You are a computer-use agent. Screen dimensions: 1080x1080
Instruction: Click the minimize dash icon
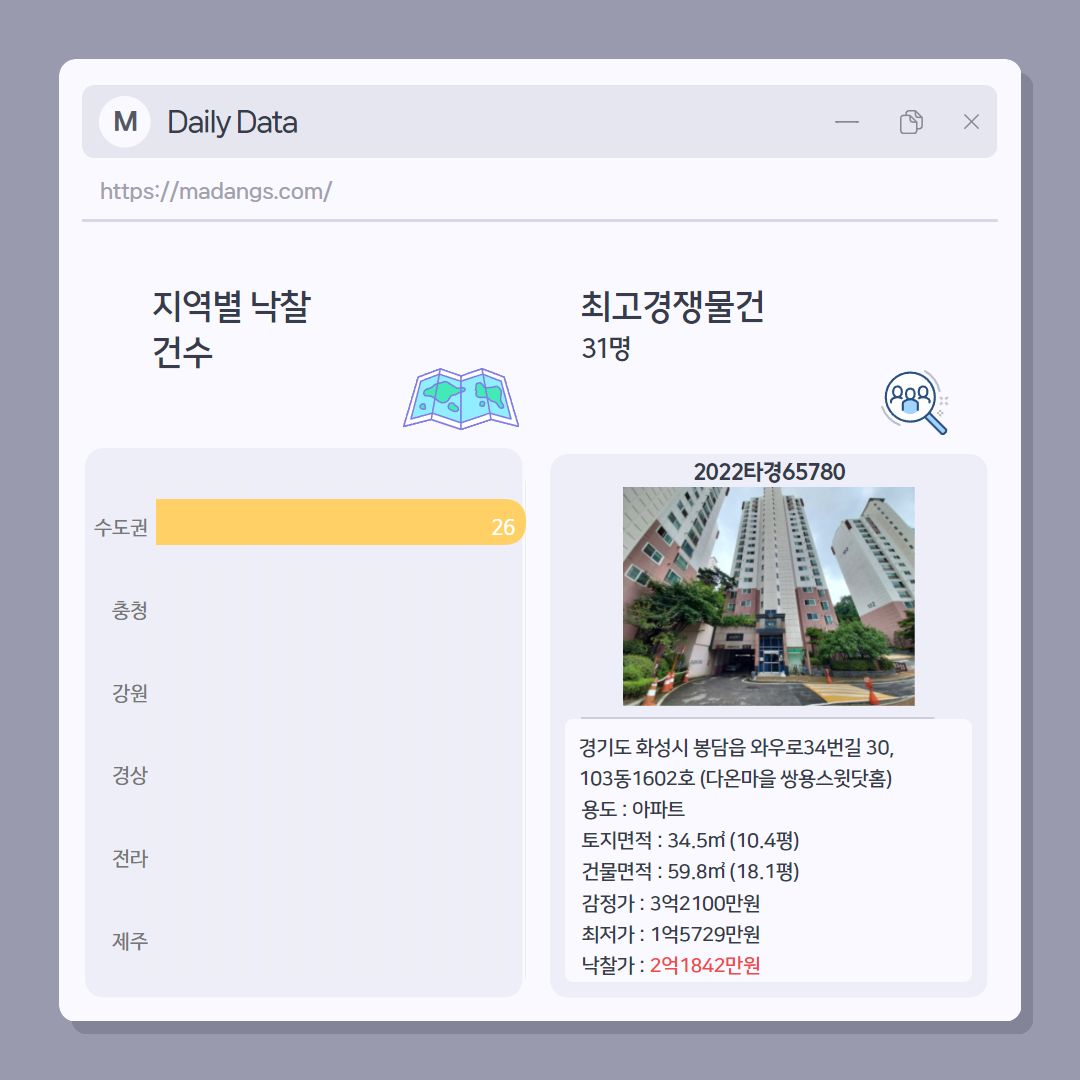[847, 122]
